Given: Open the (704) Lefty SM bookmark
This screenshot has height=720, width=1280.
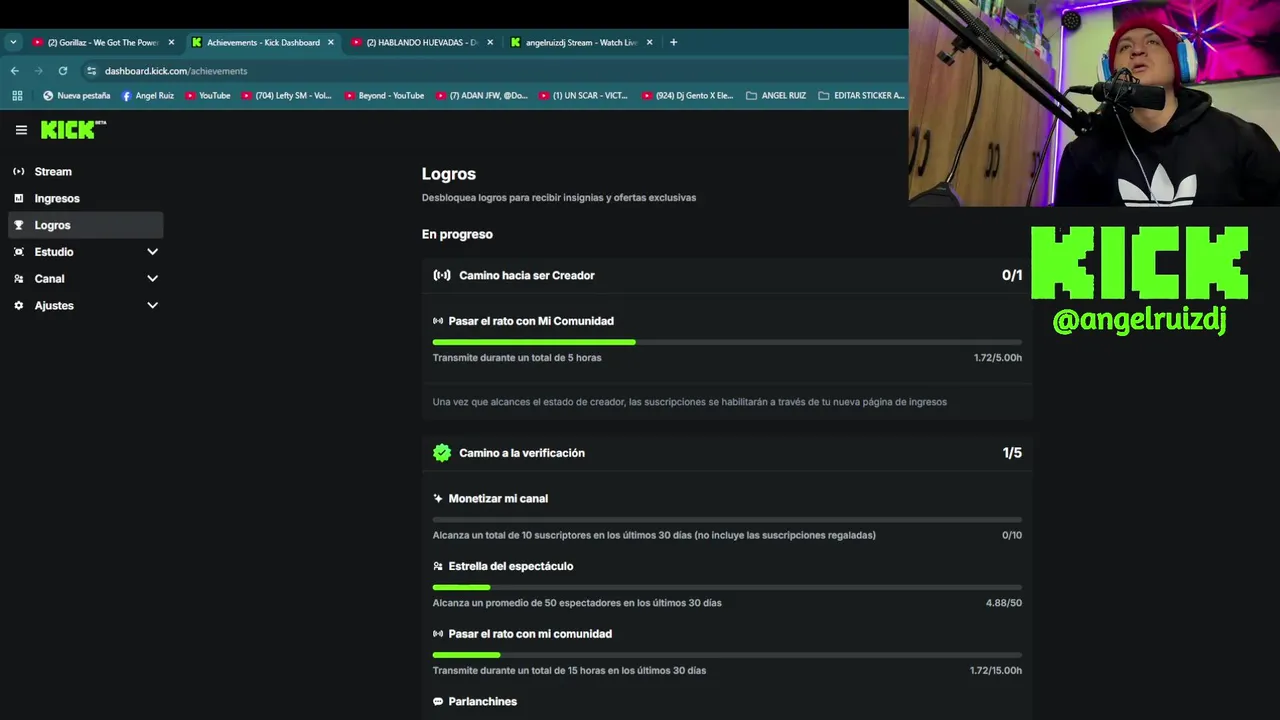Looking at the screenshot, I should (x=287, y=96).
